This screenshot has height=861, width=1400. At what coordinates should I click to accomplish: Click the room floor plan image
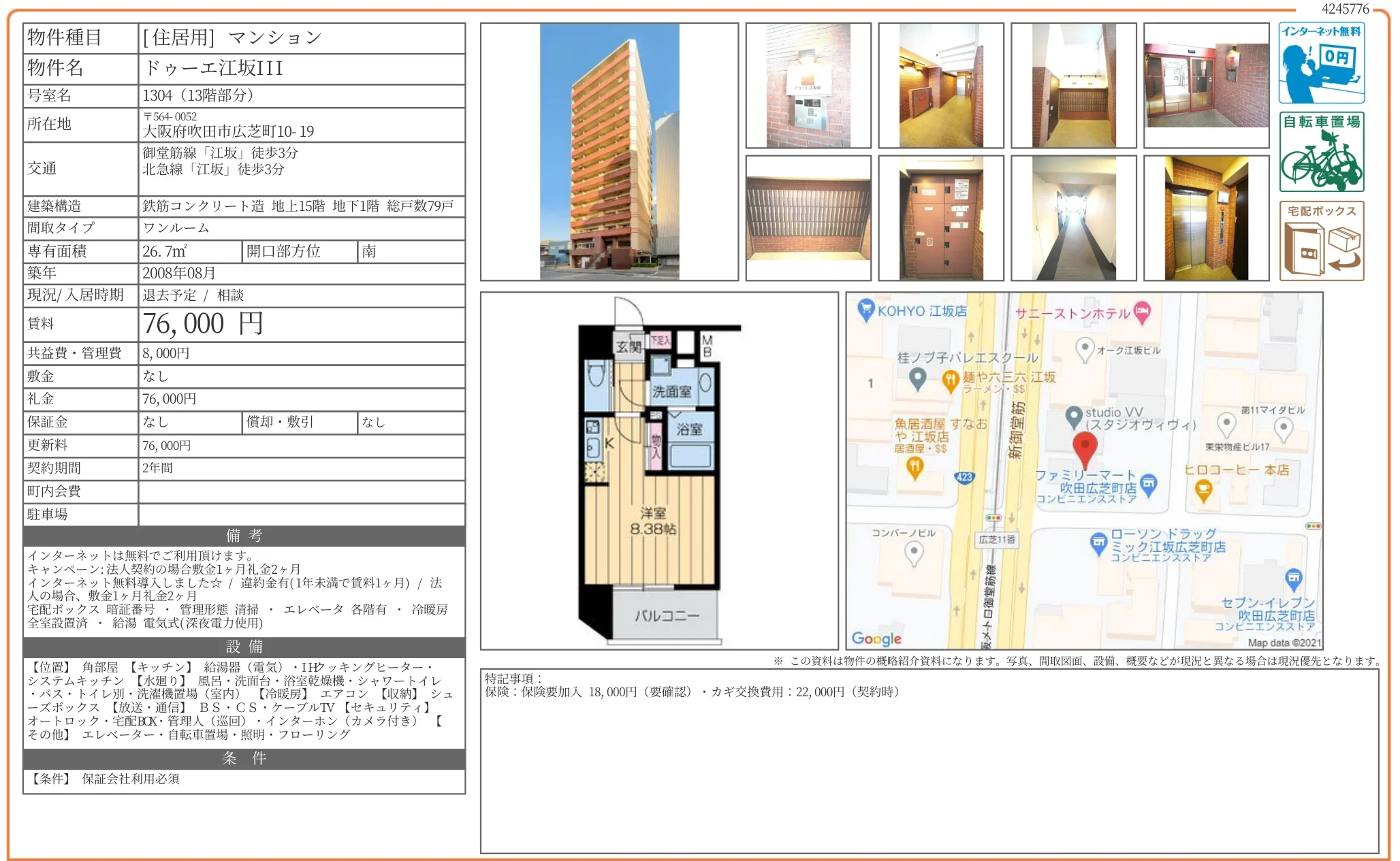[x=658, y=471]
